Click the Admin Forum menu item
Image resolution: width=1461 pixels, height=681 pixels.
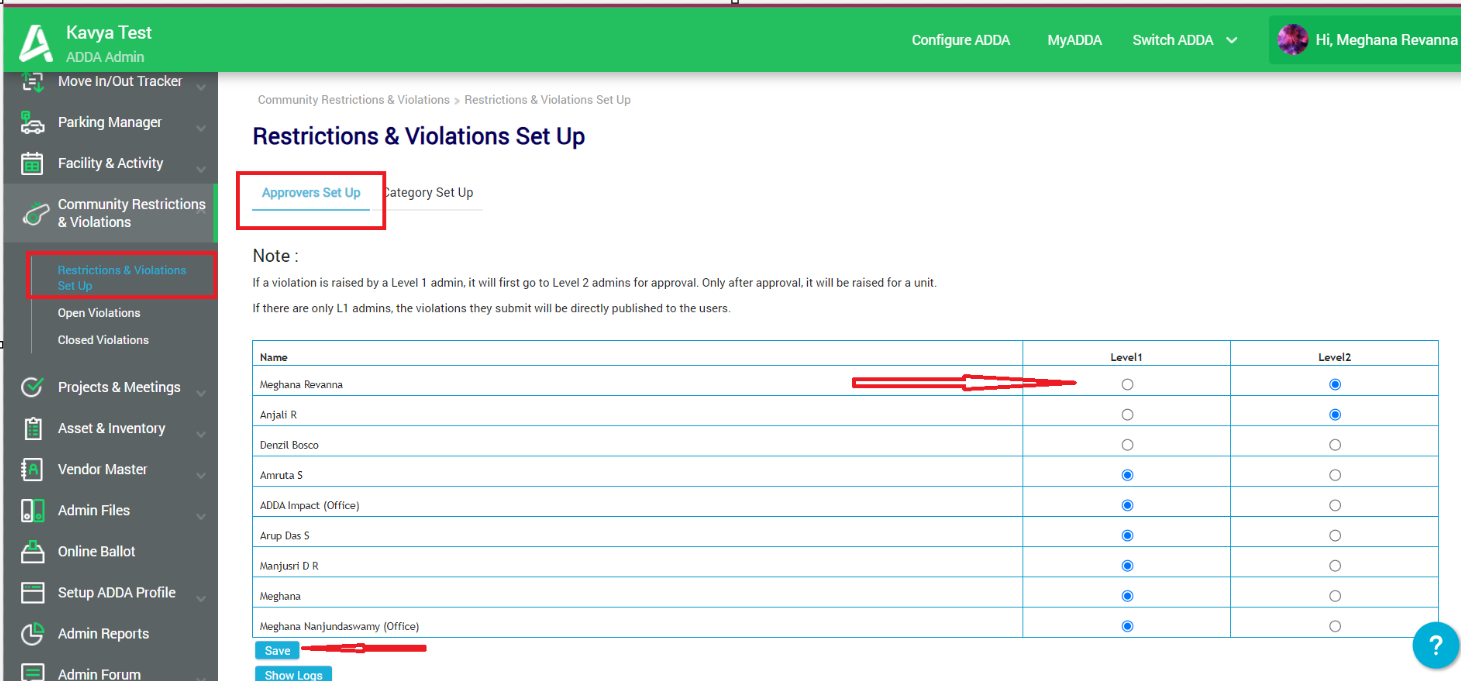99,674
